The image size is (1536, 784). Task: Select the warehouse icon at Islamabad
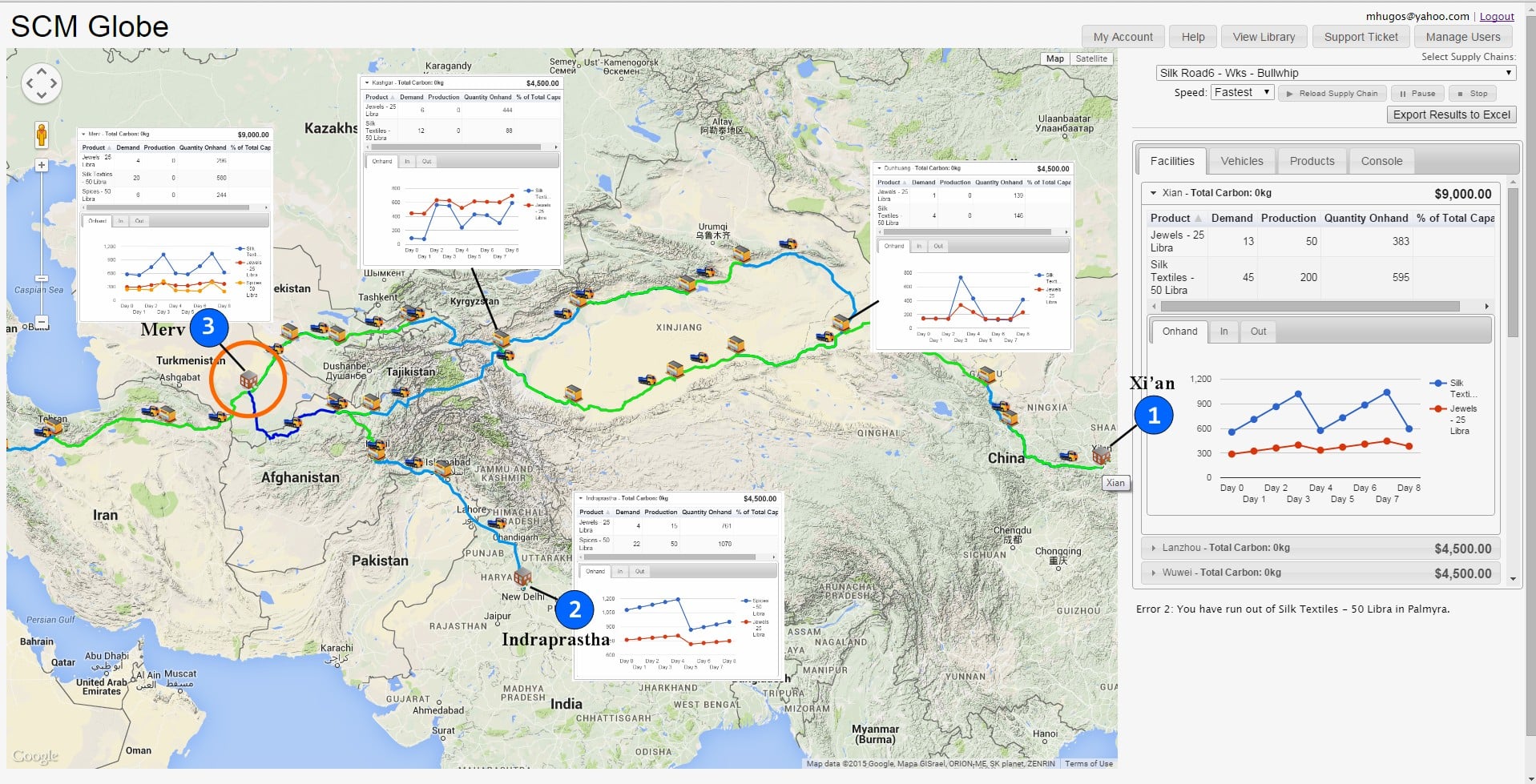click(x=442, y=469)
